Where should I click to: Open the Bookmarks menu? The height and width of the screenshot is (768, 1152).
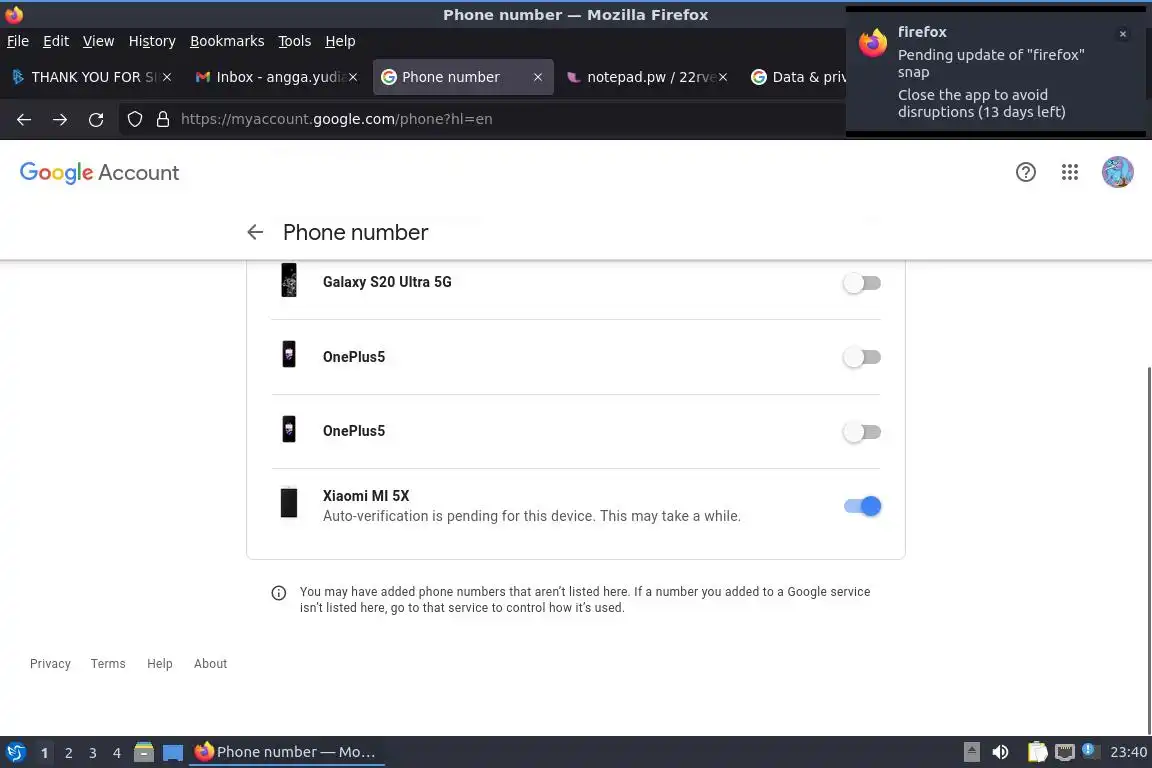[227, 41]
